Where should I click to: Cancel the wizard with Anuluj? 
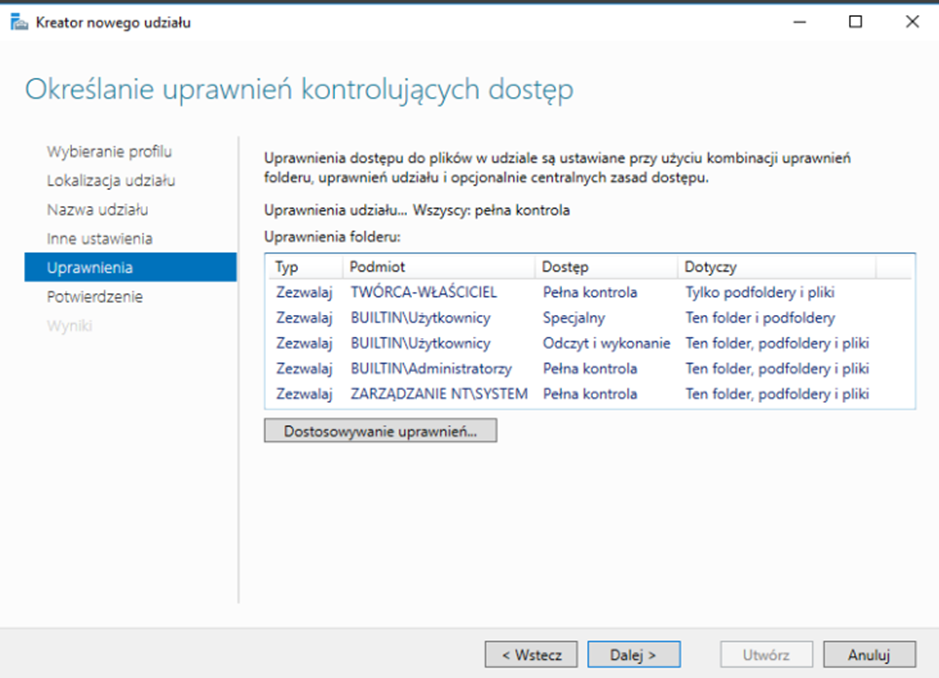(869, 655)
